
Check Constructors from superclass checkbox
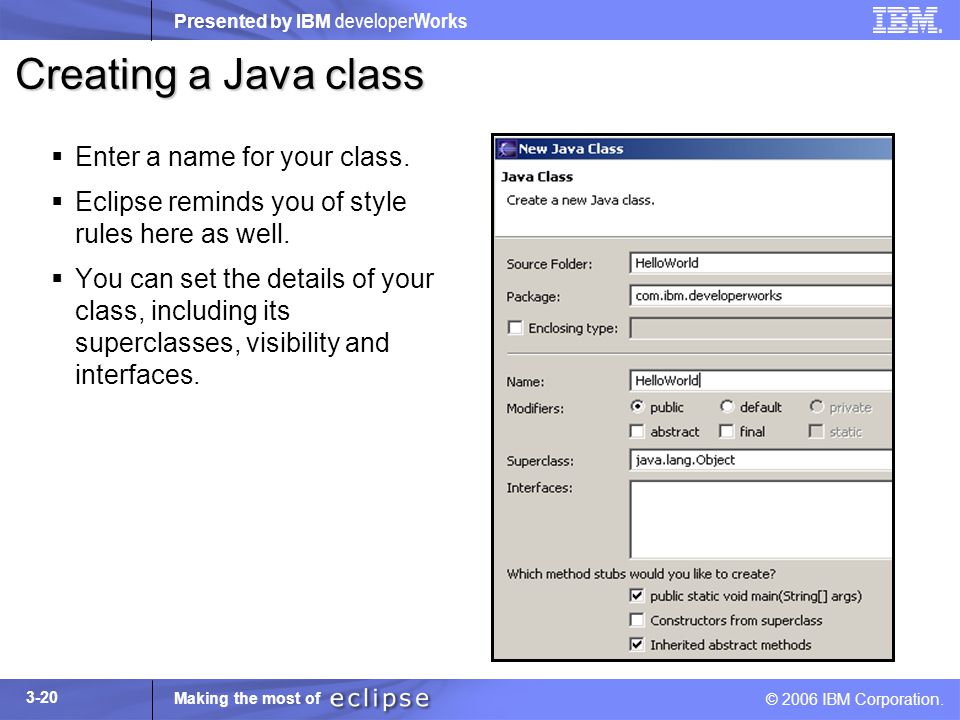pyautogui.click(x=637, y=620)
